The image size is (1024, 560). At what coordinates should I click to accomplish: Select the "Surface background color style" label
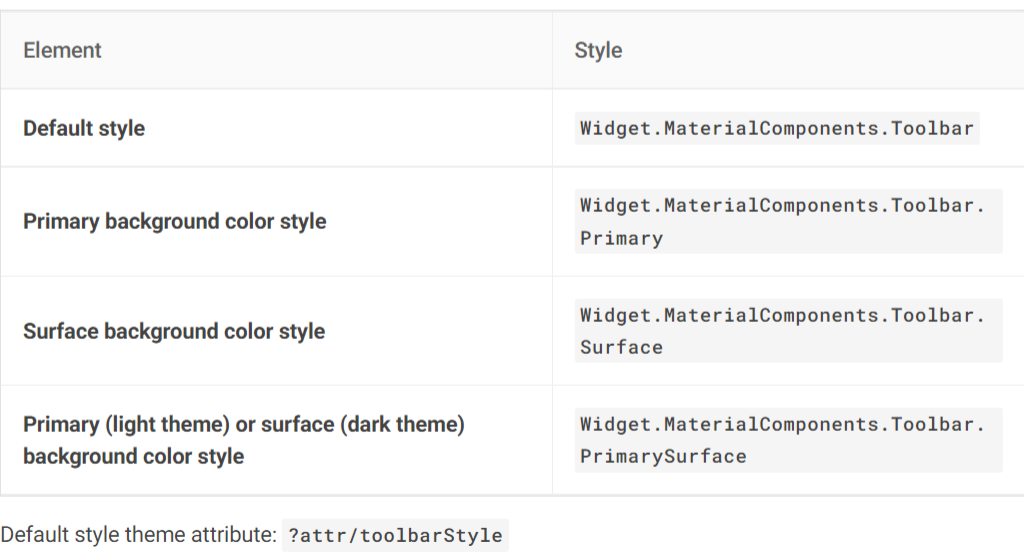click(174, 331)
